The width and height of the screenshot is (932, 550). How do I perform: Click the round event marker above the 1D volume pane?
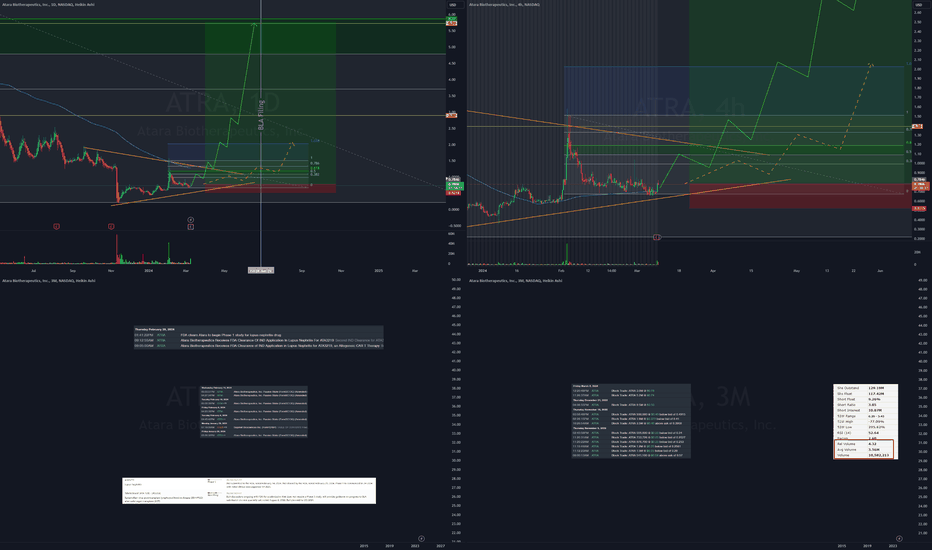[x=190, y=220]
